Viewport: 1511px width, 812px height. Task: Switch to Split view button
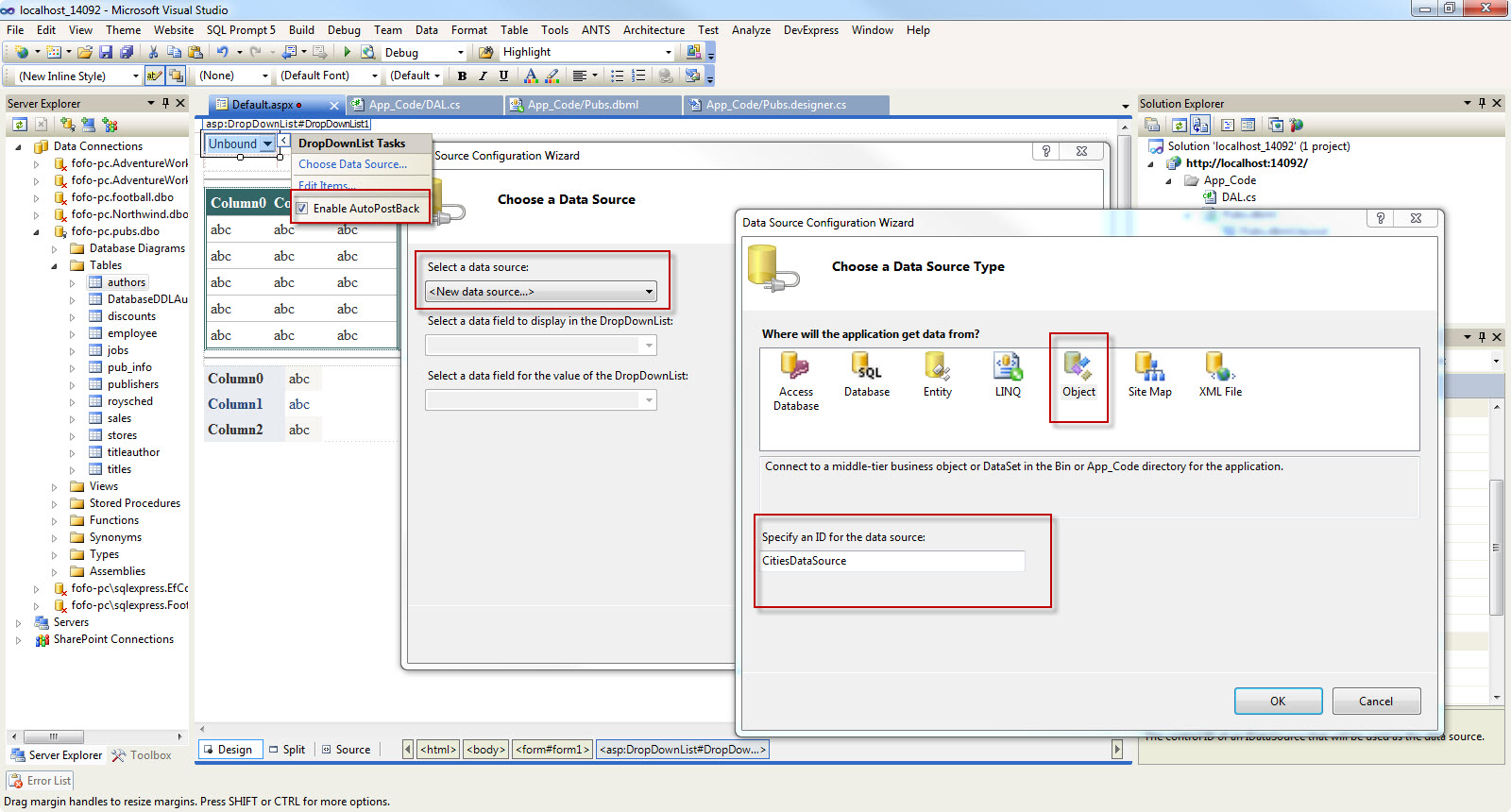point(287,750)
